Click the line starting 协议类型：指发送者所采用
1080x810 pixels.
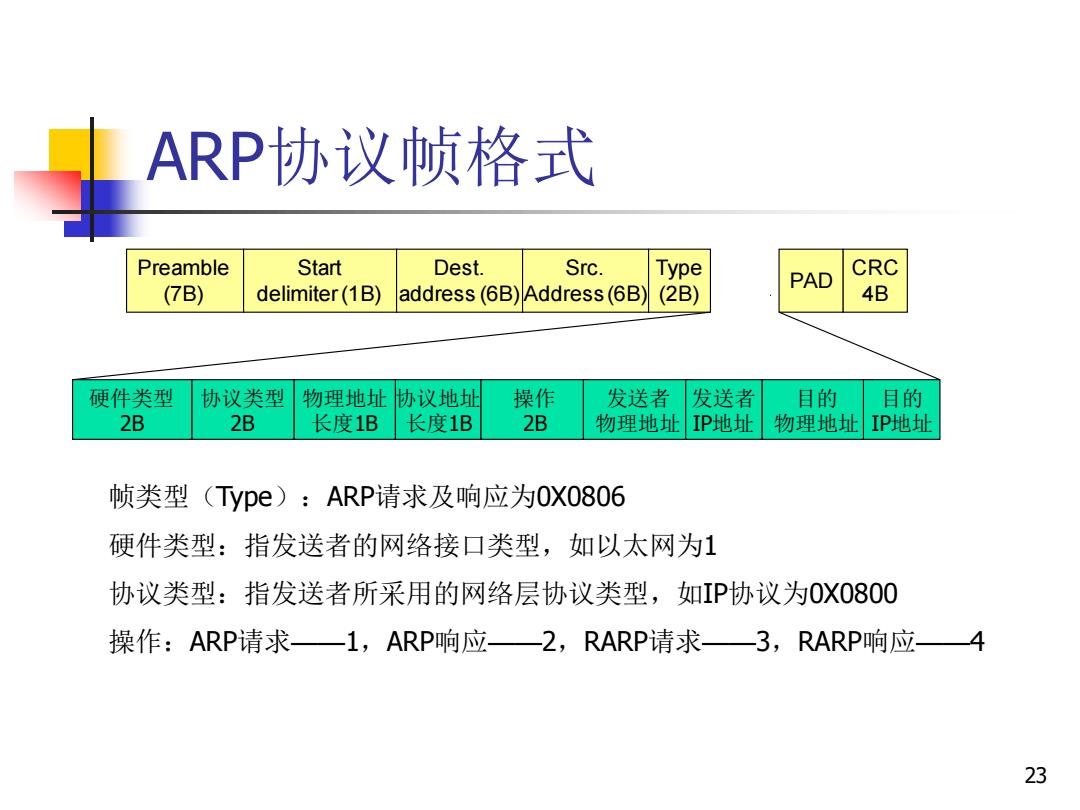(x=503, y=593)
